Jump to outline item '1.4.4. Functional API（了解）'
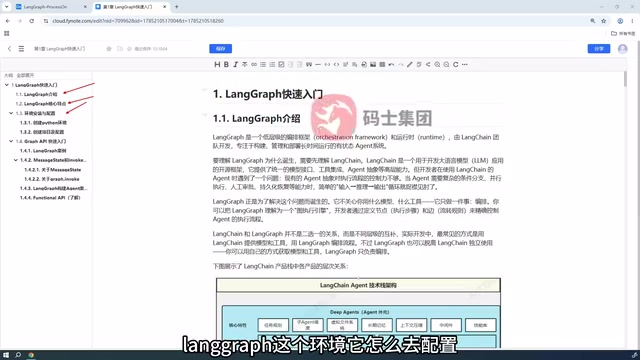The image size is (640, 360). coord(50,198)
